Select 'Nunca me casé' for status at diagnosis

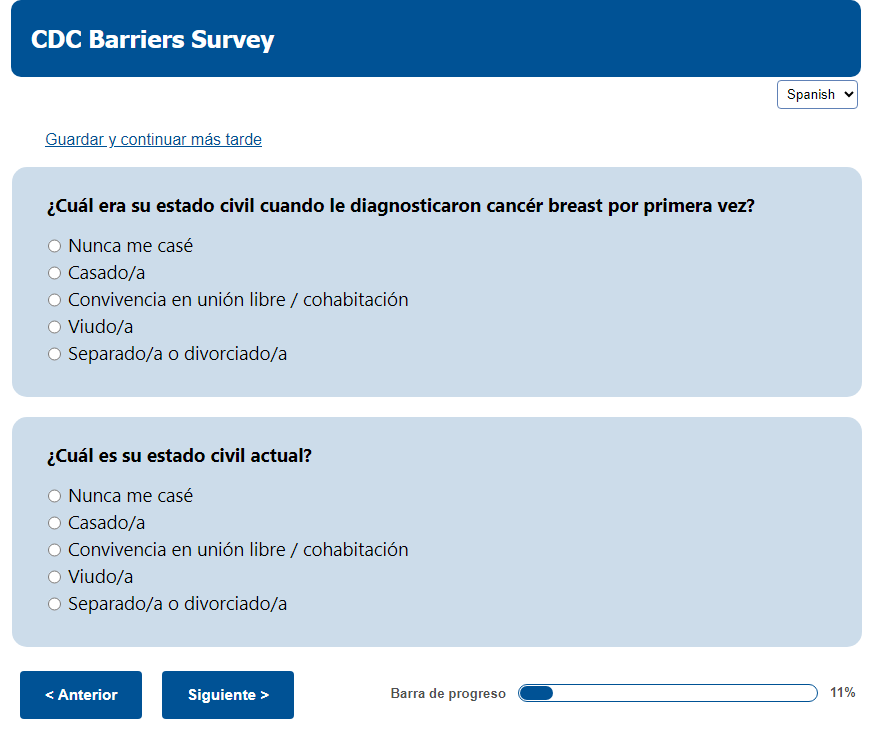[55, 246]
